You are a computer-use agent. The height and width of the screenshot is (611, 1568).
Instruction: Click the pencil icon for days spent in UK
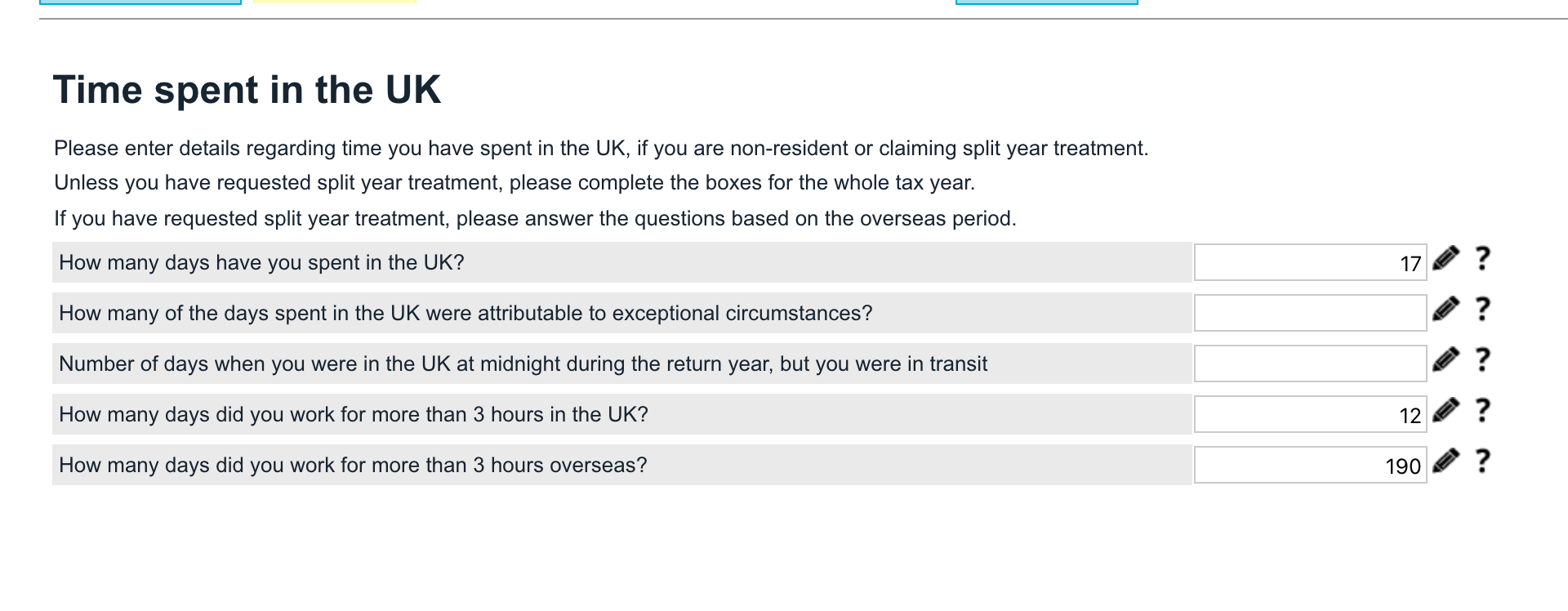point(1445,259)
